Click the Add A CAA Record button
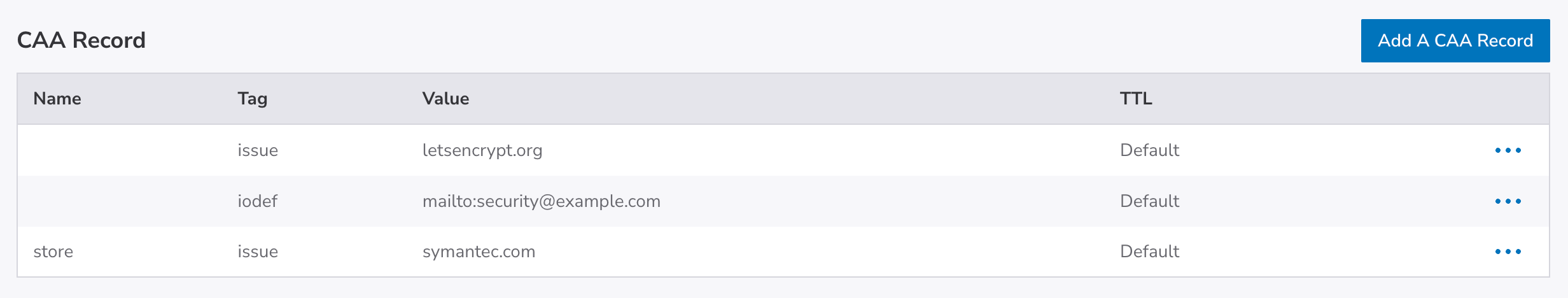The height and width of the screenshot is (298, 1568). [x=1455, y=41]
